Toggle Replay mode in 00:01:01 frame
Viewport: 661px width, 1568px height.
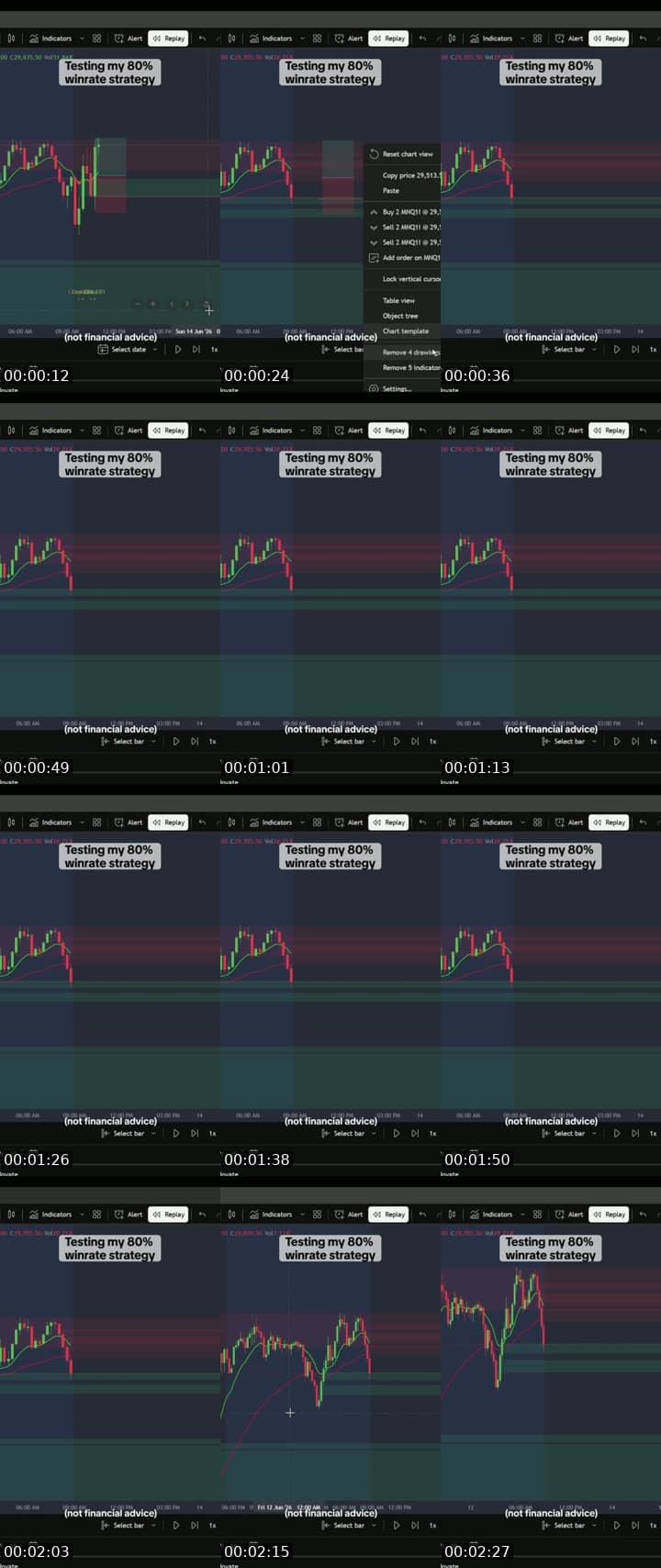pyautogui.click(x=388, y=431)
